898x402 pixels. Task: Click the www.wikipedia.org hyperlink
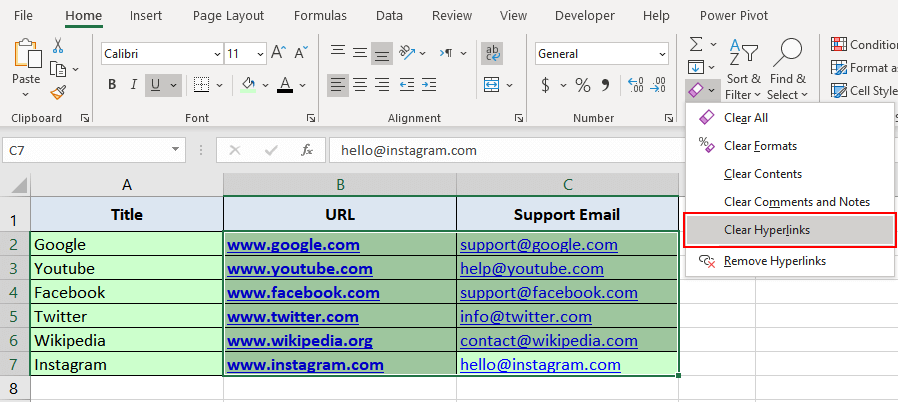pyautogui.click(x=300, y=341)
